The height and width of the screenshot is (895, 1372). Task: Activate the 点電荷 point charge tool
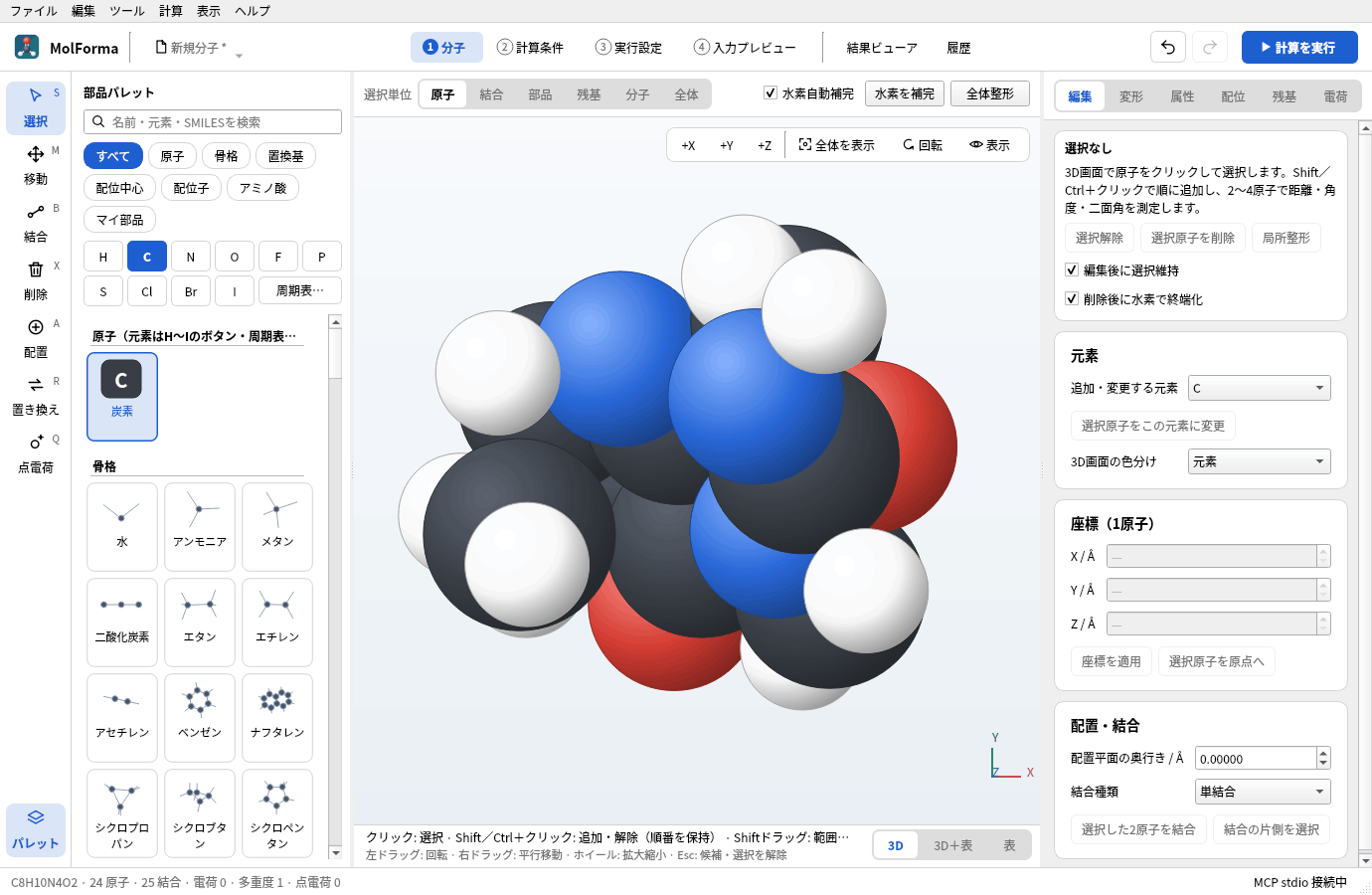click(x=36, y=453)
